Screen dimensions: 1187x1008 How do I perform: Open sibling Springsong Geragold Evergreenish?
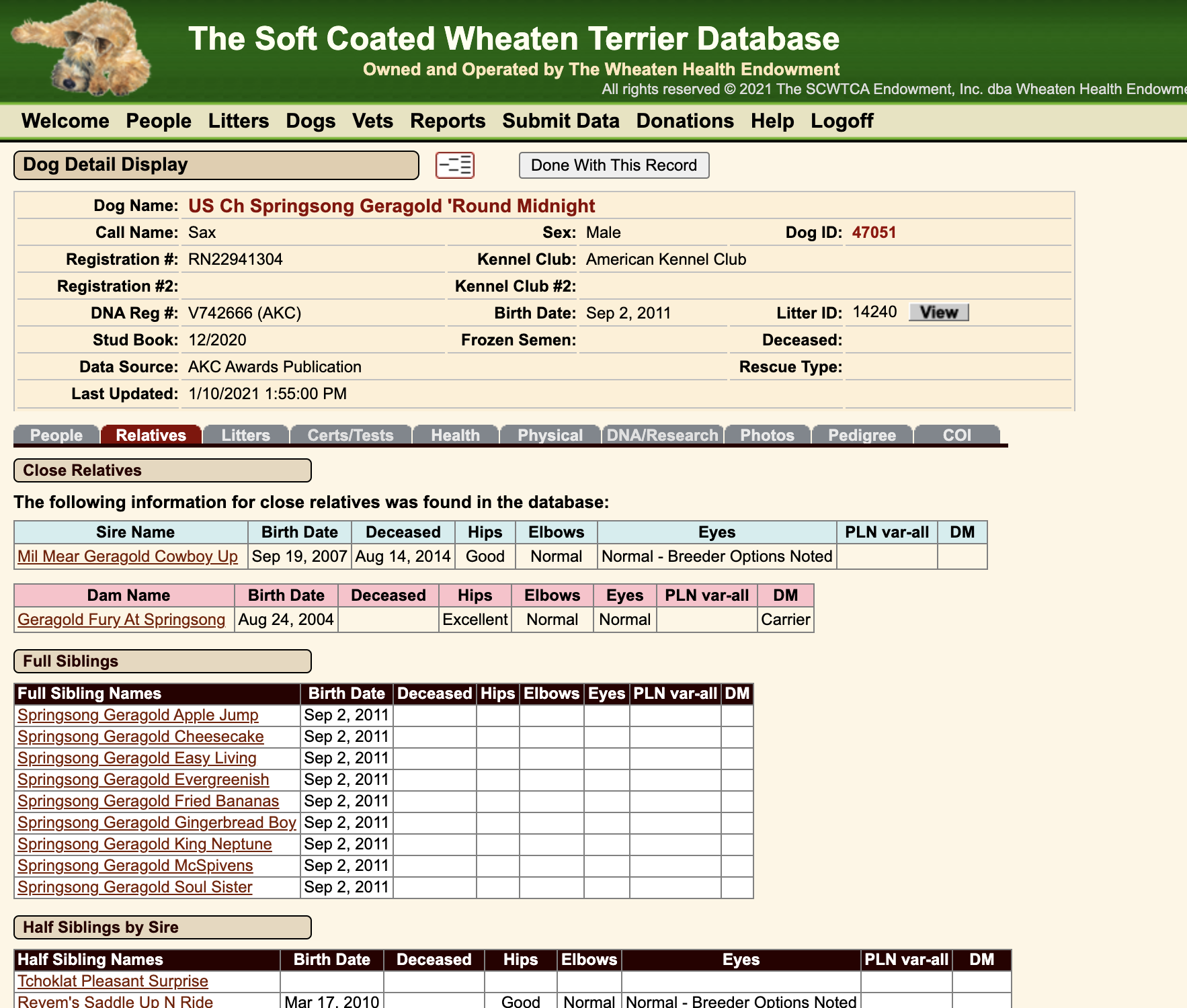click(143, 780)
